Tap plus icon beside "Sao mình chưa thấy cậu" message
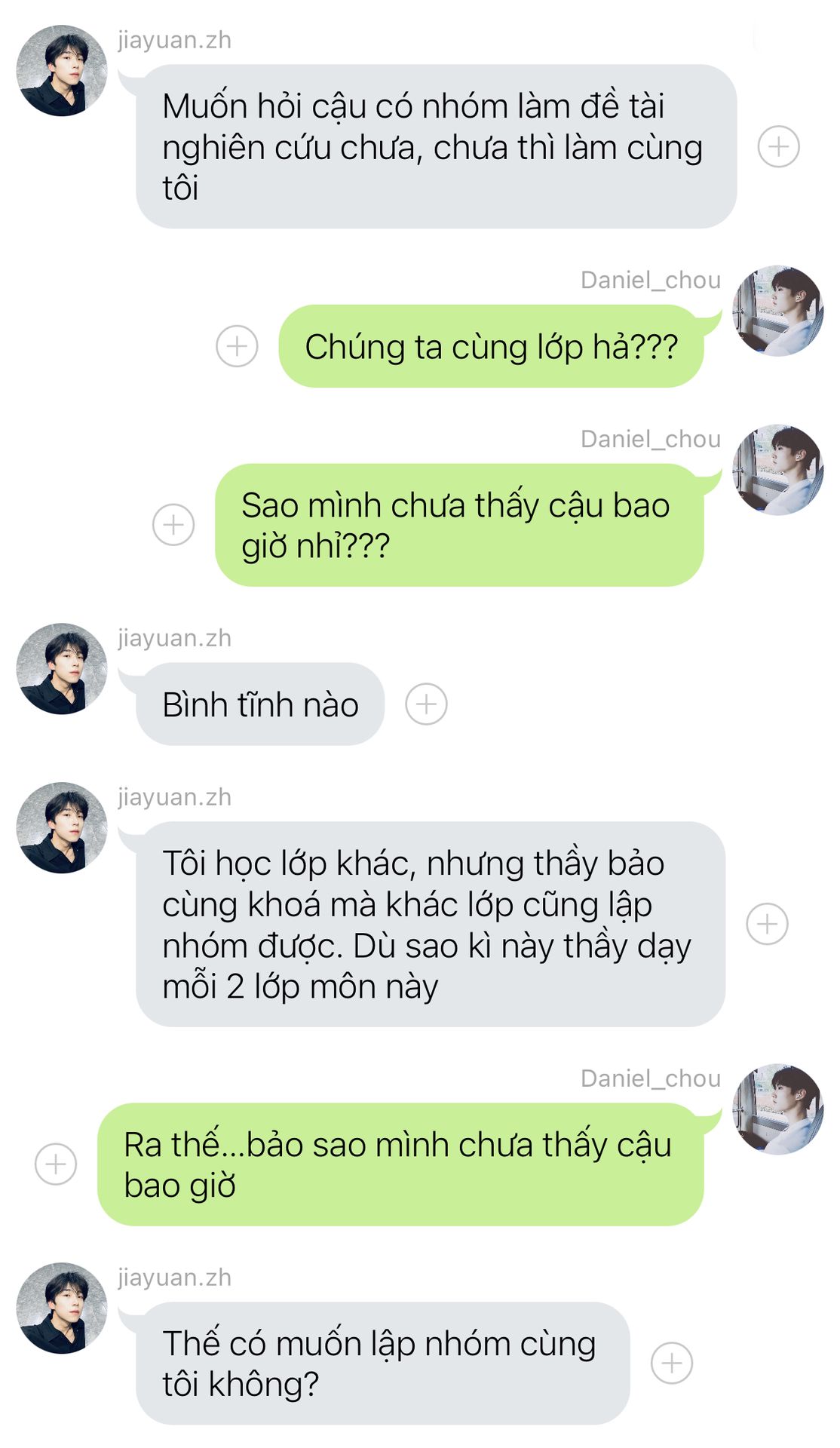This screenshot has height=1448, width=840. click(173, 524)
